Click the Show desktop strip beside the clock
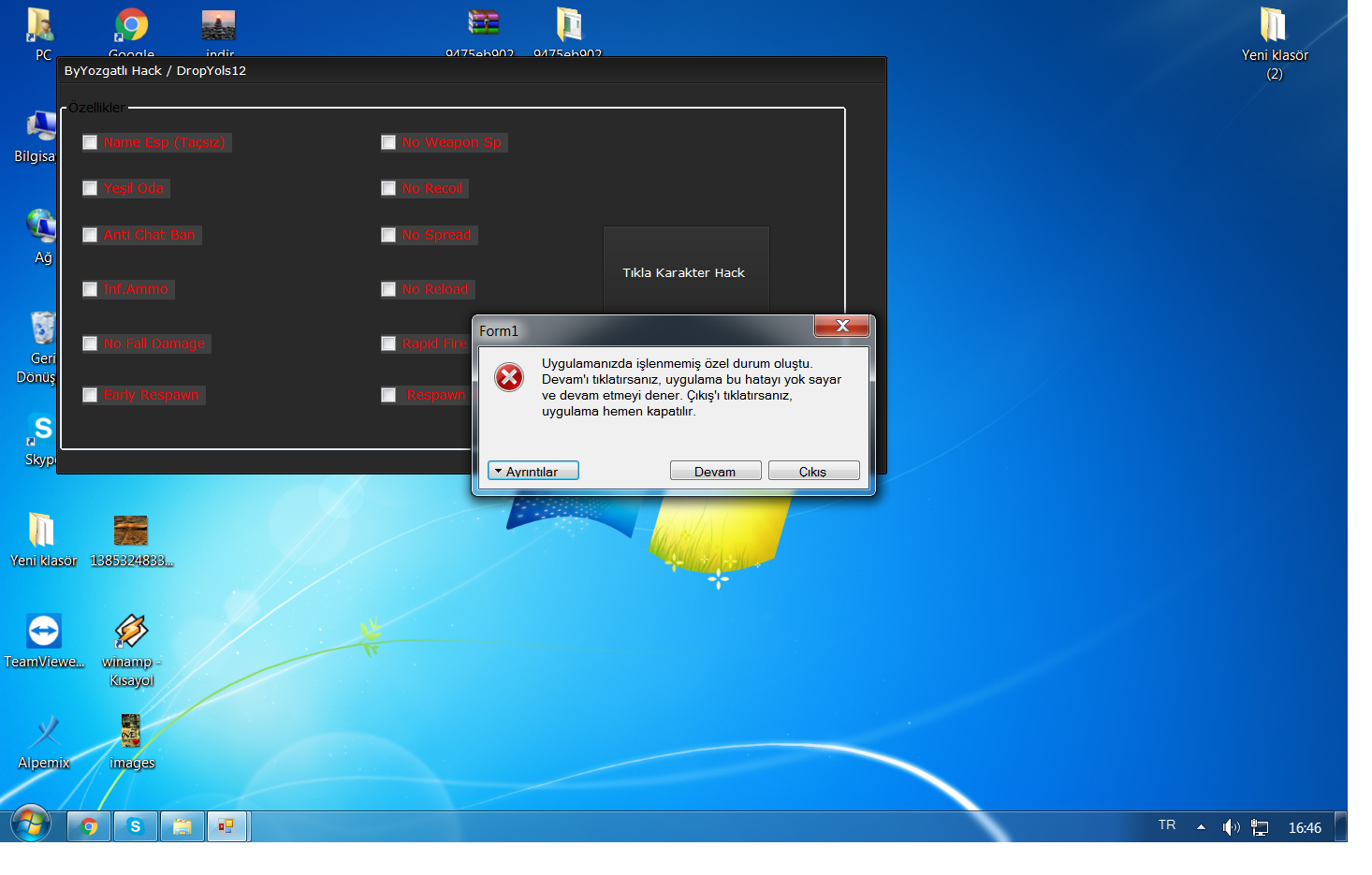The height and width of the screenshot is (875, 1372). pos(1341,826)
